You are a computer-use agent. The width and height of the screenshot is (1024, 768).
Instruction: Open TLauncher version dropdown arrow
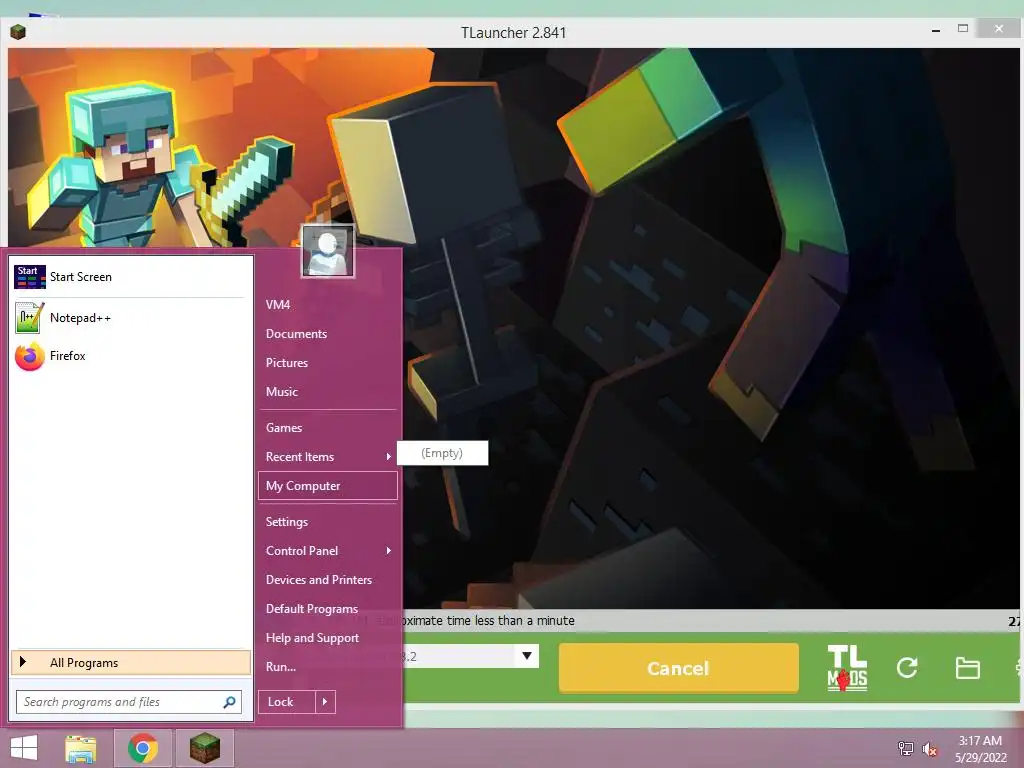pos(527,656)
